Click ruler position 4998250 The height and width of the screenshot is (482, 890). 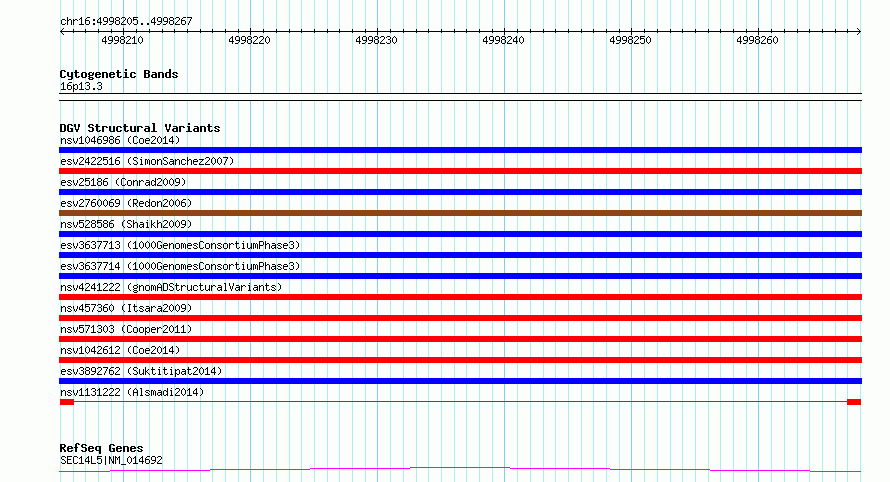(631, 40)
